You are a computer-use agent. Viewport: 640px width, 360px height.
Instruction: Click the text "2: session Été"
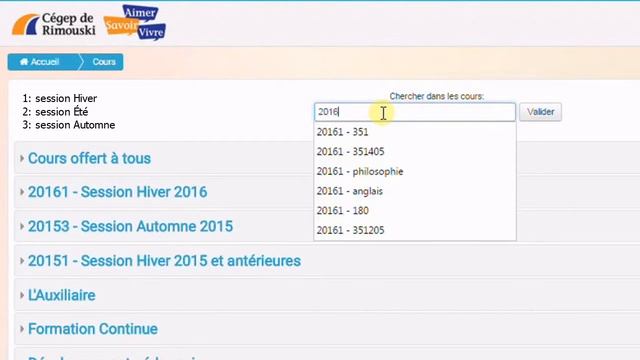55,111
